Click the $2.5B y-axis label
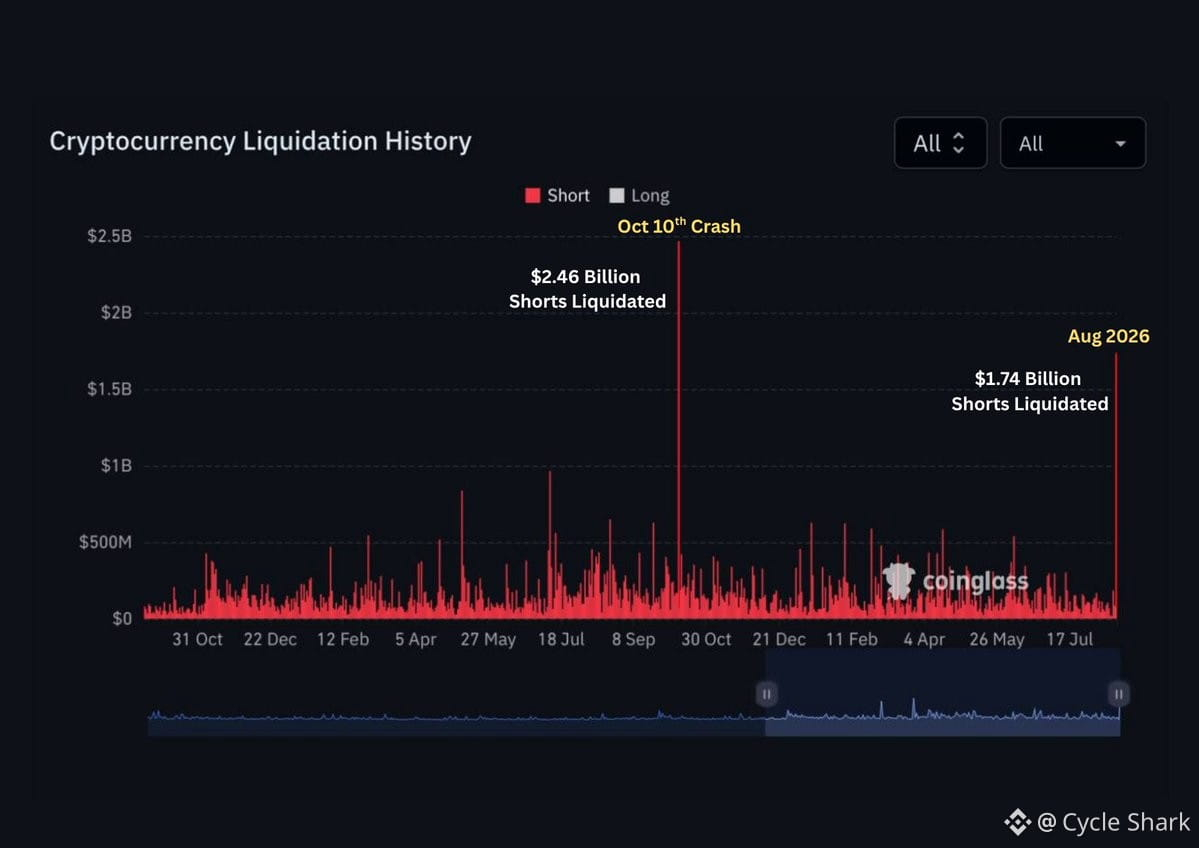 pyautogui.click(x=109, y=236)
